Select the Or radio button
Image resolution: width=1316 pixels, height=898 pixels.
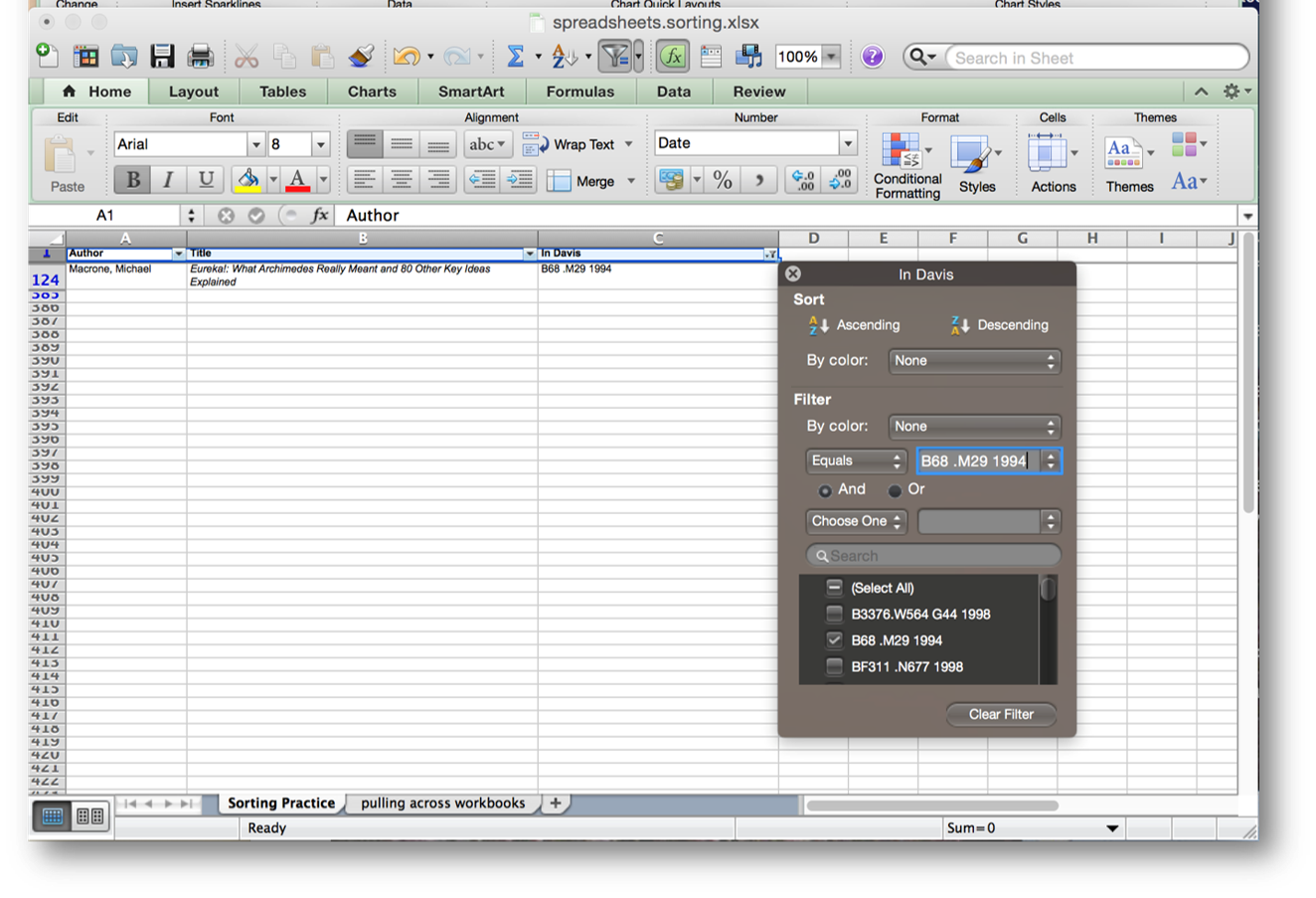pyautogui.click(x=894, y=489)
